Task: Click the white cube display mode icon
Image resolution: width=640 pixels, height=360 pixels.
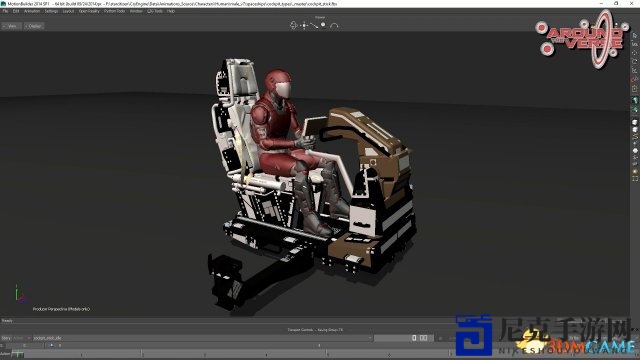Action: (635, 122)
